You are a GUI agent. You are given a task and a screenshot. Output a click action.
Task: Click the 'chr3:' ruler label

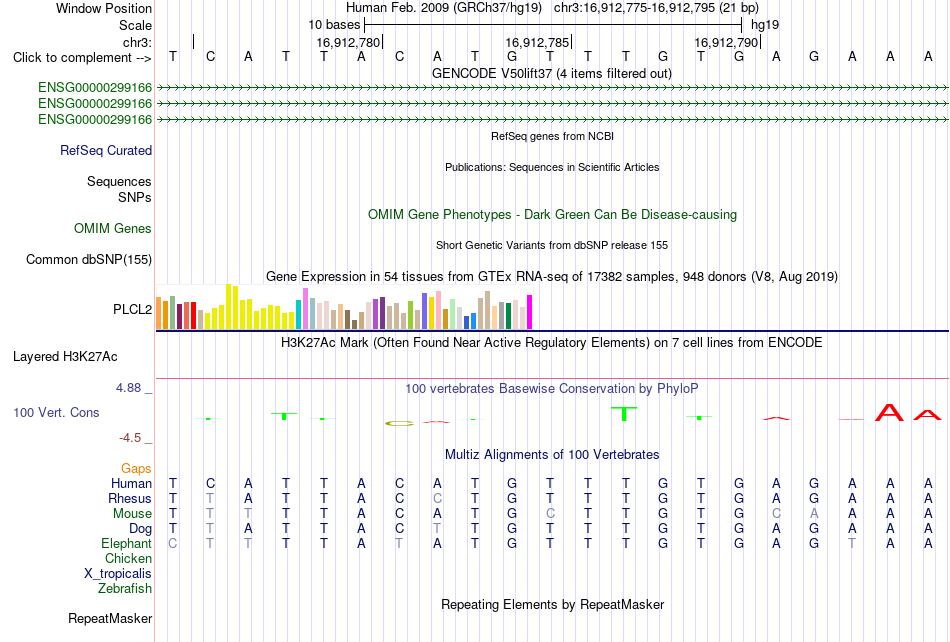(x=137, y=42)
